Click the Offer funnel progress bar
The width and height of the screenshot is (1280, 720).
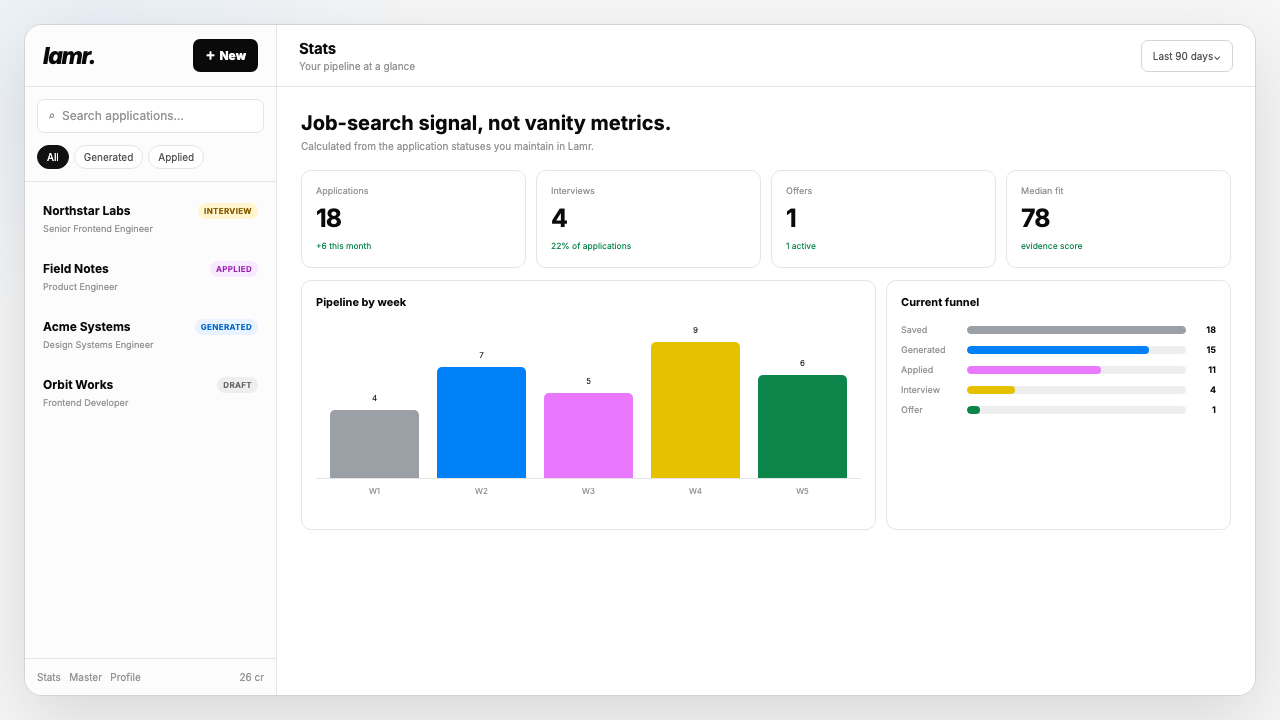[1076, 410]
